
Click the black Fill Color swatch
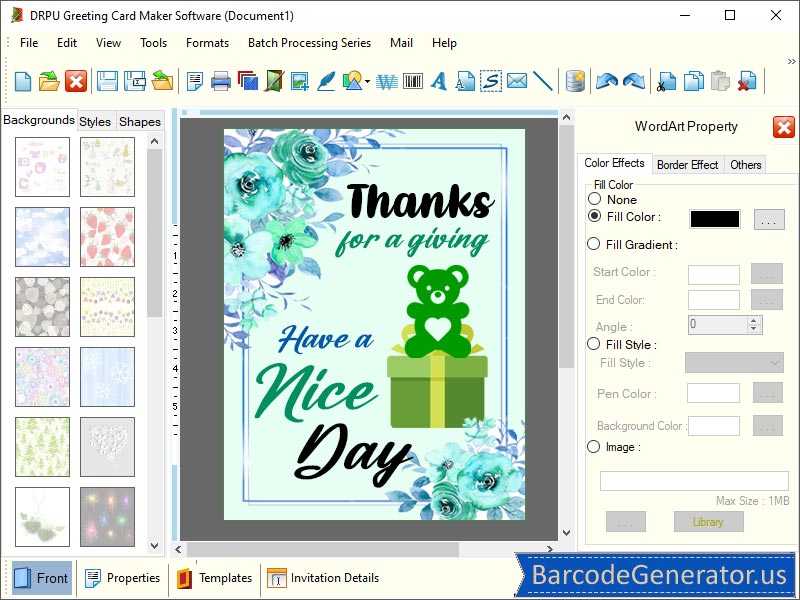click(x=714, y=219)
